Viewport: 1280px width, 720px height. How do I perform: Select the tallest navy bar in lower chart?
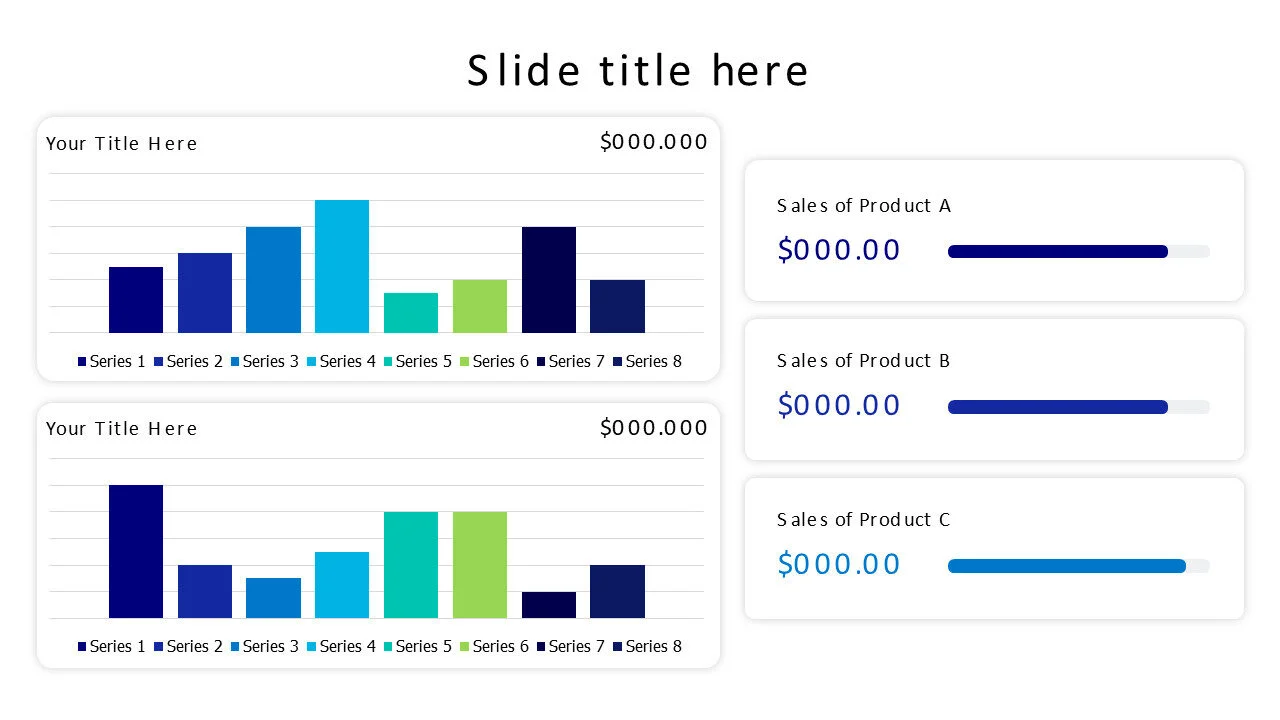pyautogui.click(x=136, y=551)
